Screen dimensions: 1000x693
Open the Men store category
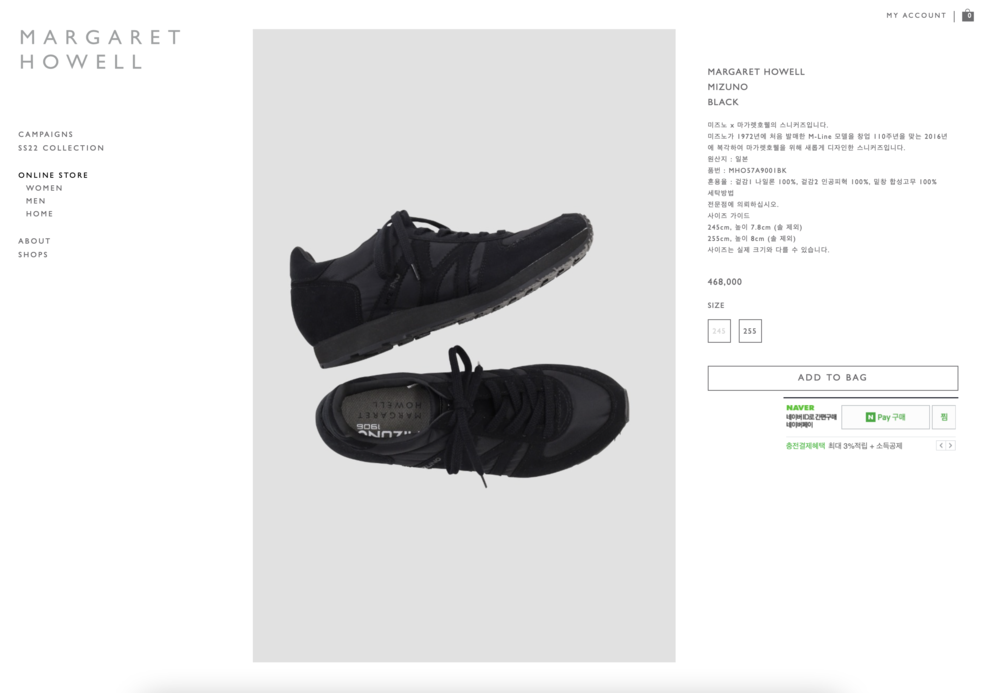pos(36,201)
